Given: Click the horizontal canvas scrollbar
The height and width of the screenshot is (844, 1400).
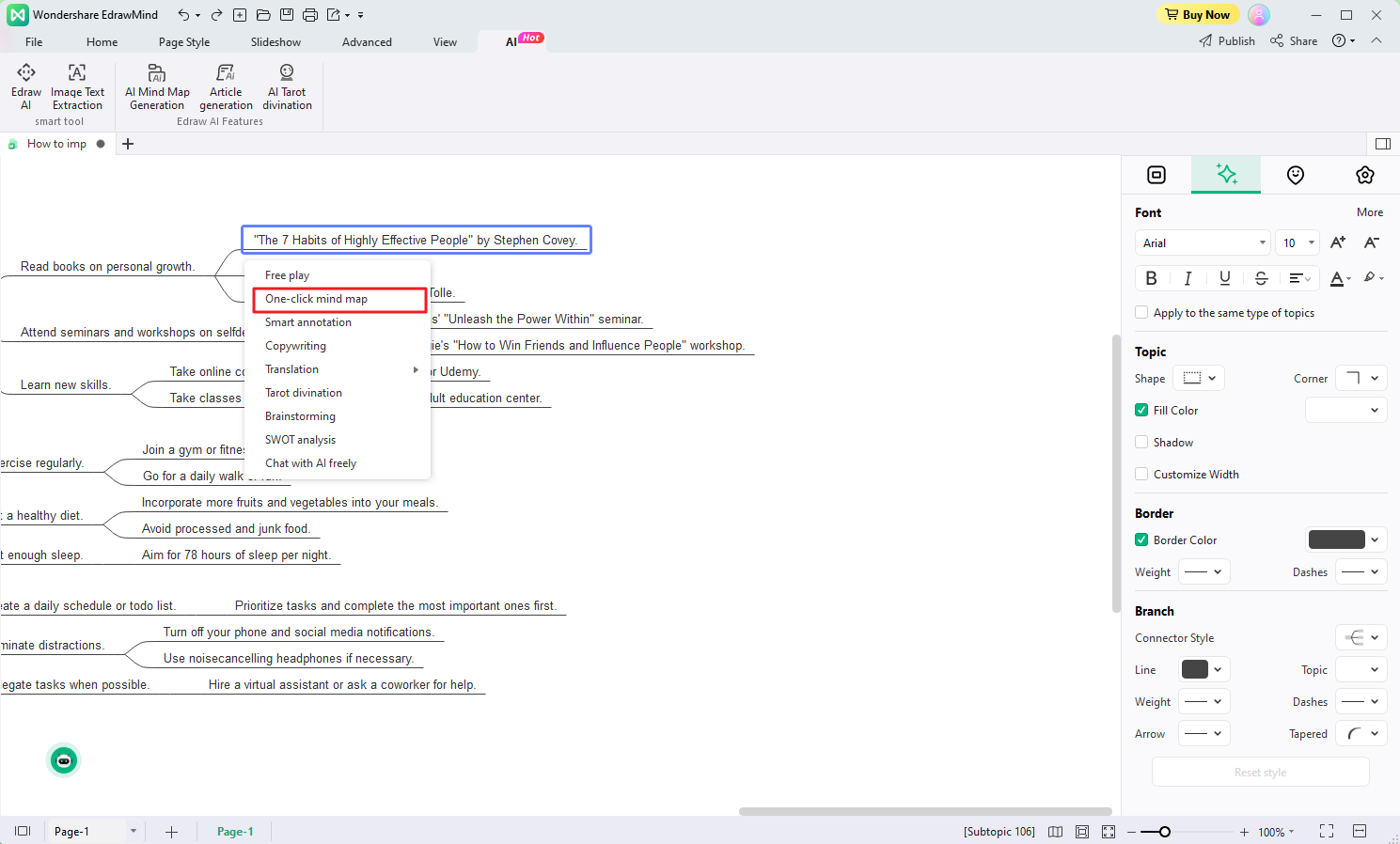Looking at the screenshot, I should [x=925, y=811].
